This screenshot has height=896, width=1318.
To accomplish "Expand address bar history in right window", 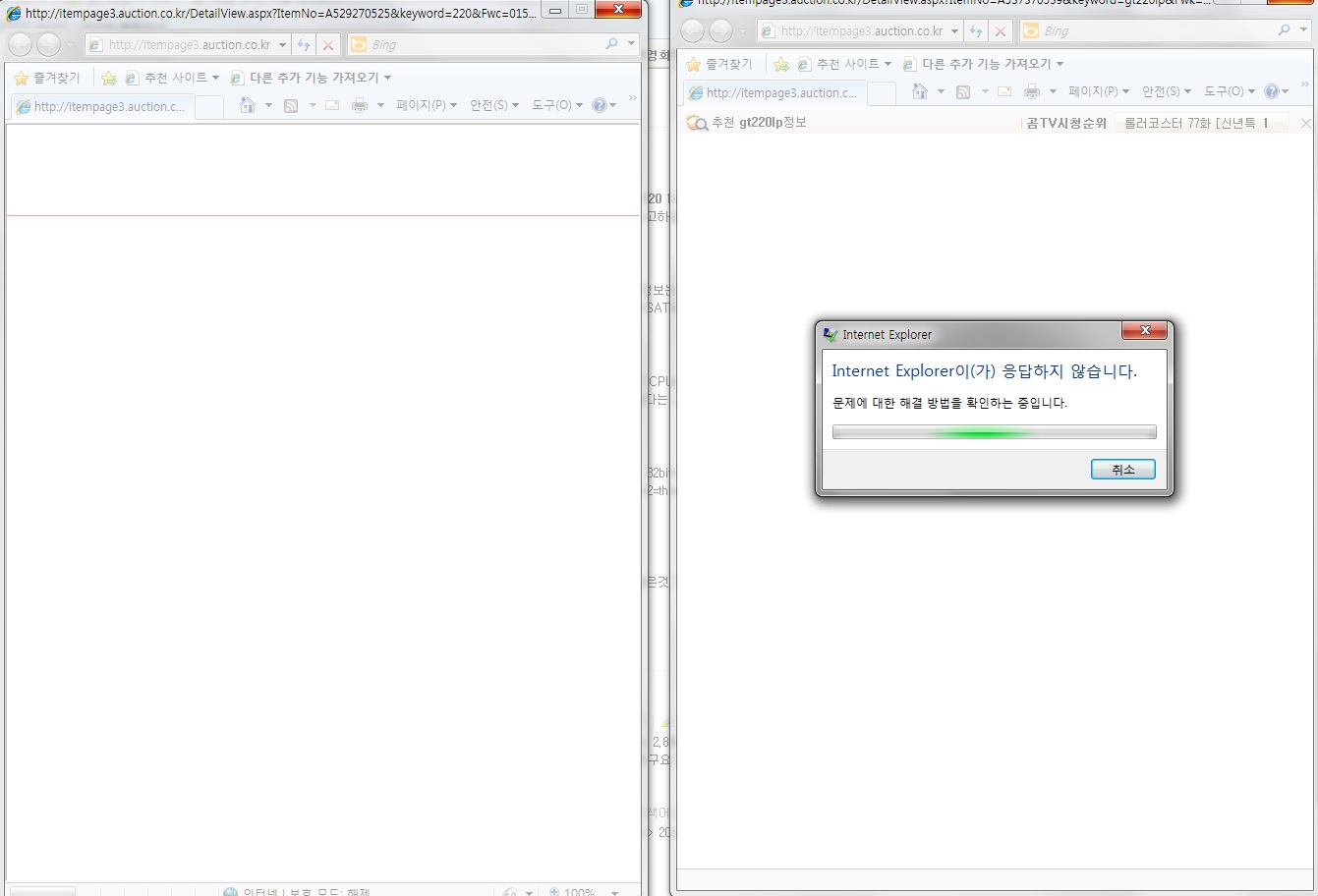I will [954, 31].
